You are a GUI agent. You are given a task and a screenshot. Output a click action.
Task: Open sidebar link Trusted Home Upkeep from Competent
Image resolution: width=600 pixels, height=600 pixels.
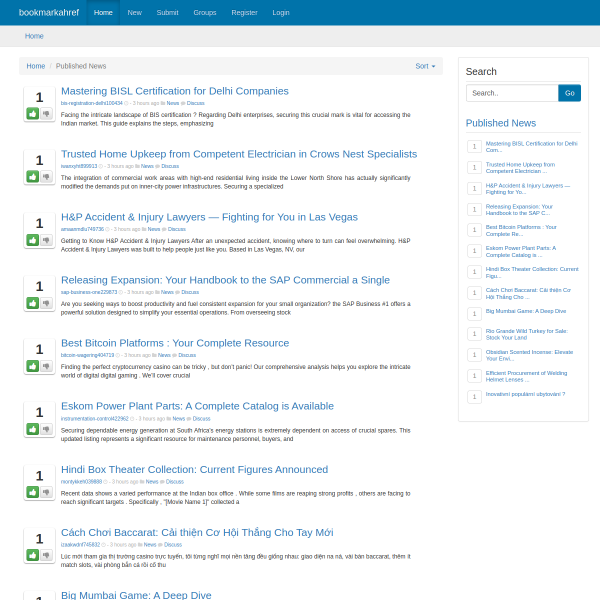click(x=520, y=168)
